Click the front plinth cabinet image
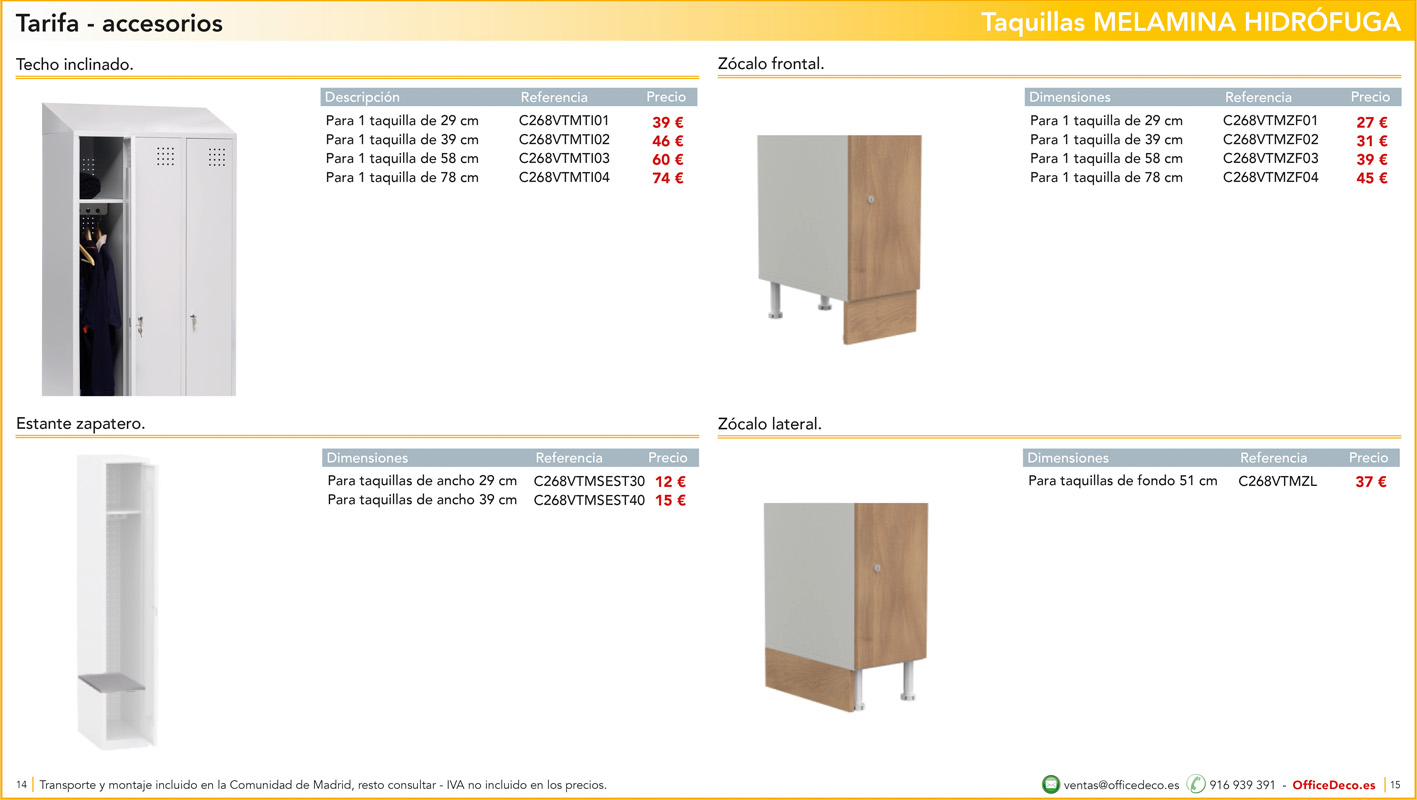 (839, 239)
